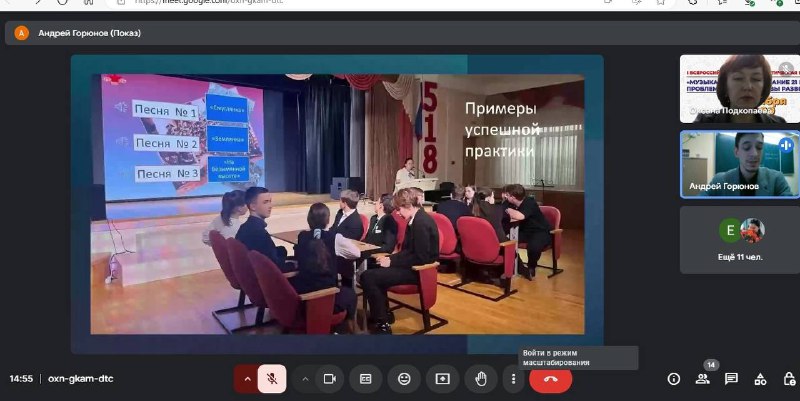
Task: Click the green E participant avatar
Action: 730,231
